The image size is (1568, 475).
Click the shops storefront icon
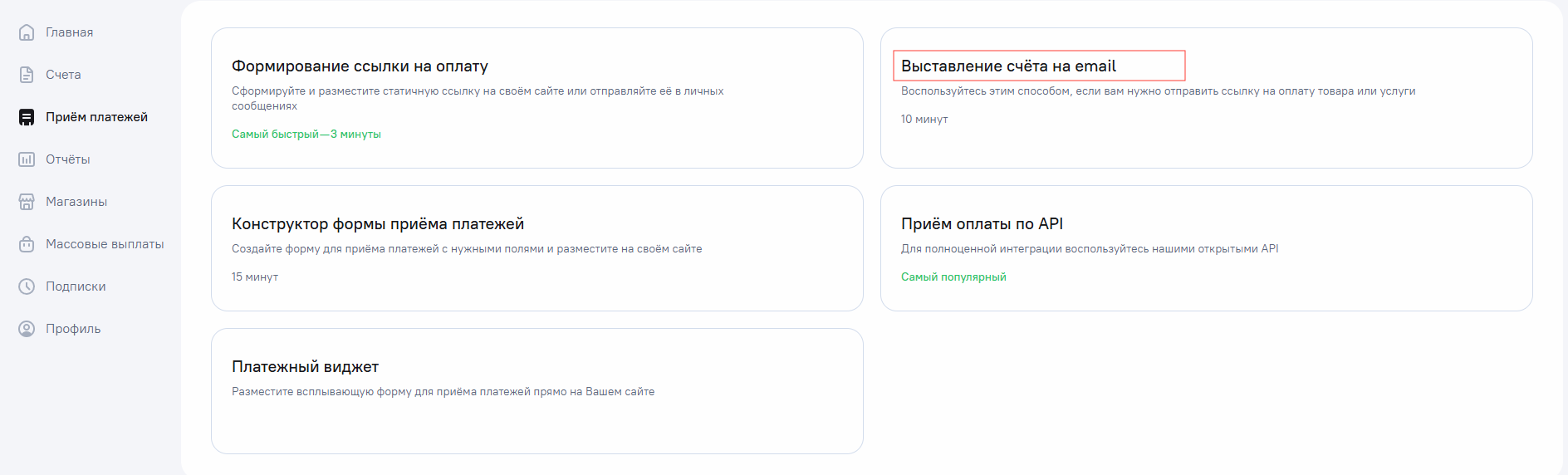pos(27,202)
